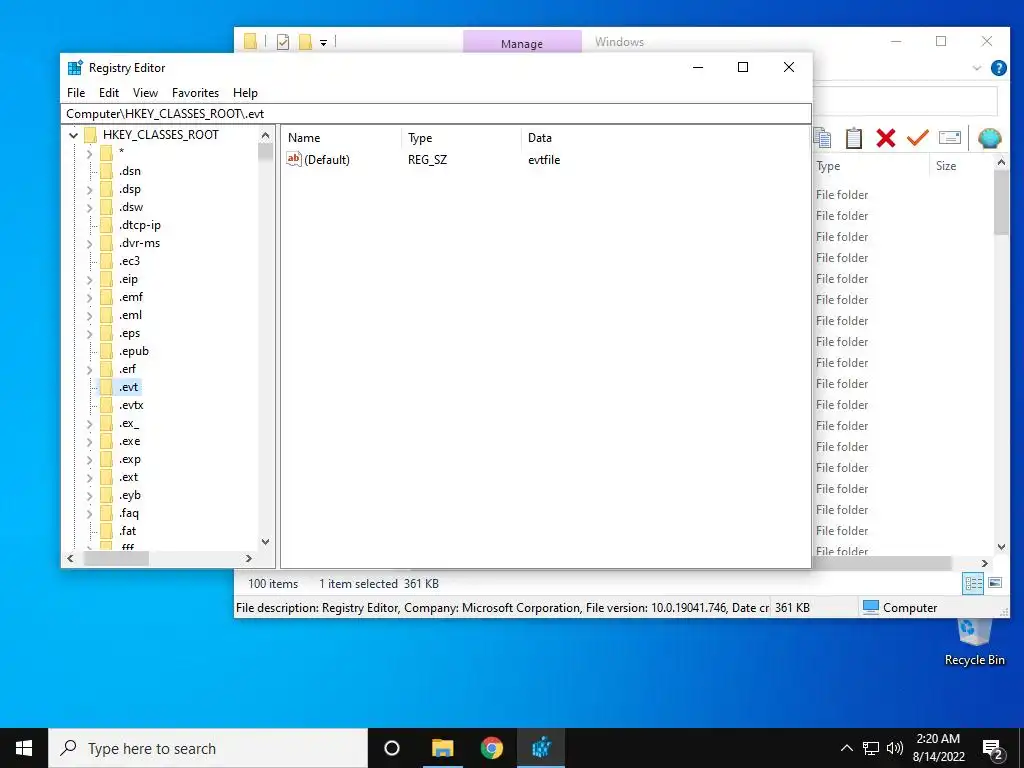
Task: Expand the .dsw registry key
Action: click(x=89, y=208)
